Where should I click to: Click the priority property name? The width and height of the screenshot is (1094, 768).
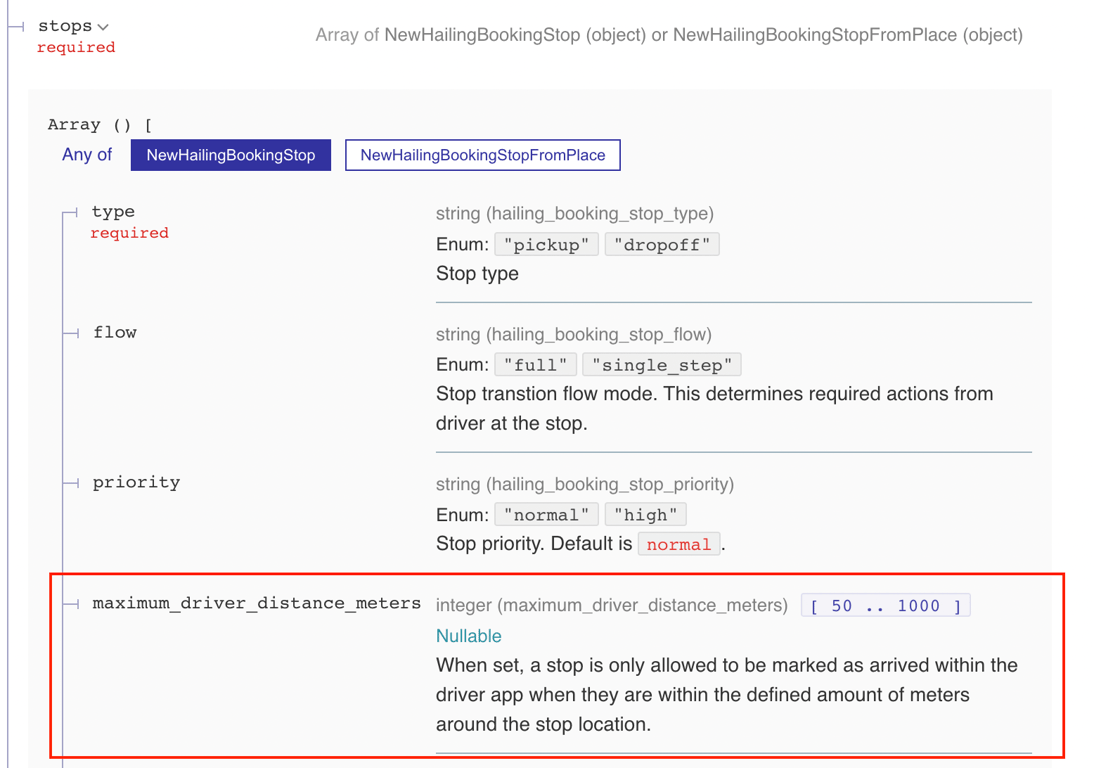[136, 482]
